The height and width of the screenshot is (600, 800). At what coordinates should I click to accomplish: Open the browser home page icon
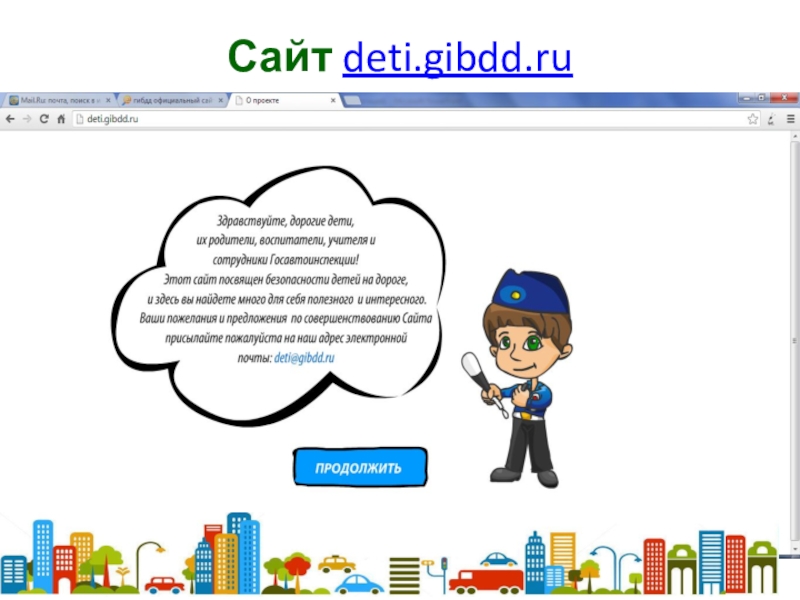[x=61, y=119]
